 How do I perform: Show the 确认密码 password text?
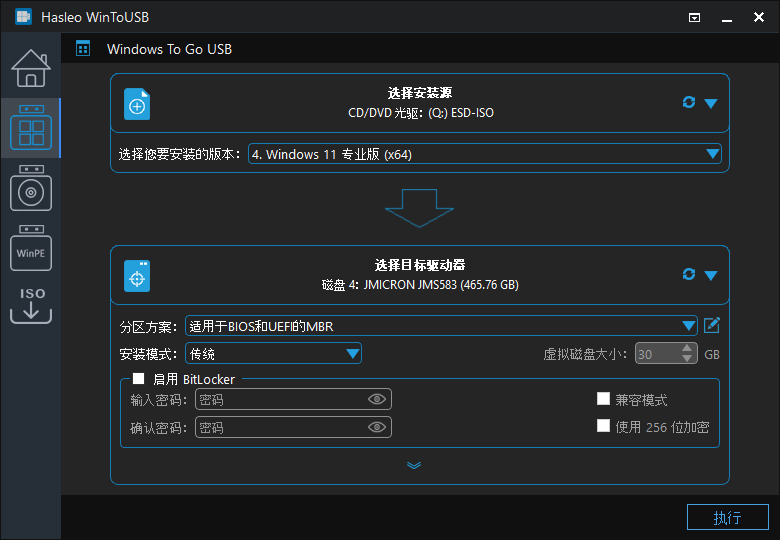coord(377,427)
